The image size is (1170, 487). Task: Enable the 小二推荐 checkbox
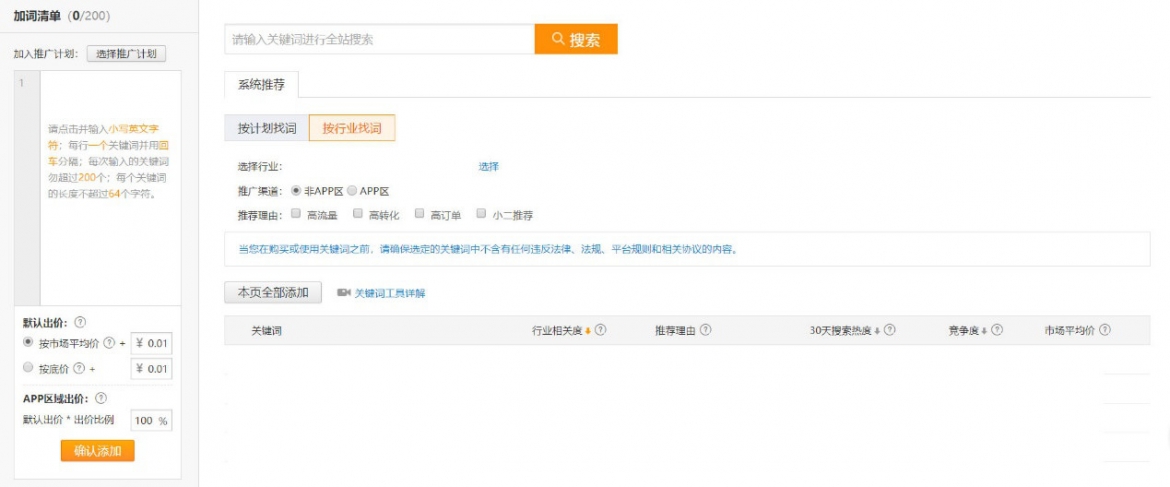coord(481,213)
